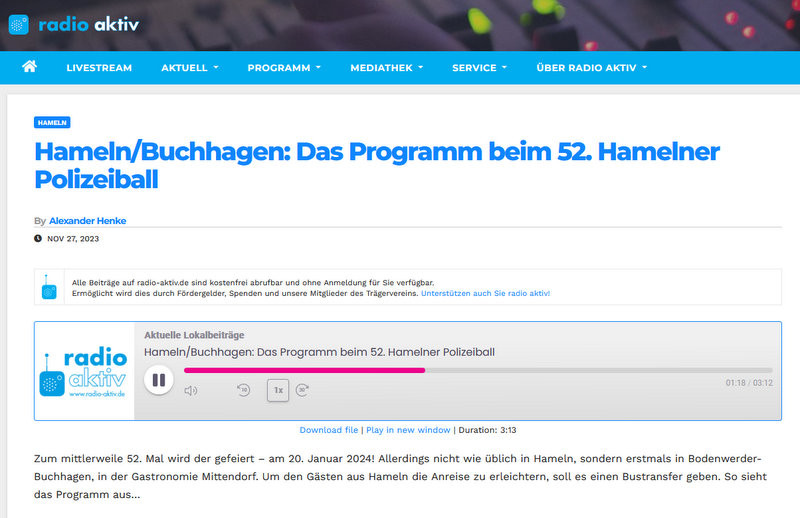Click the clock icon beside the date
800x518 pixels.
point(38,238)
